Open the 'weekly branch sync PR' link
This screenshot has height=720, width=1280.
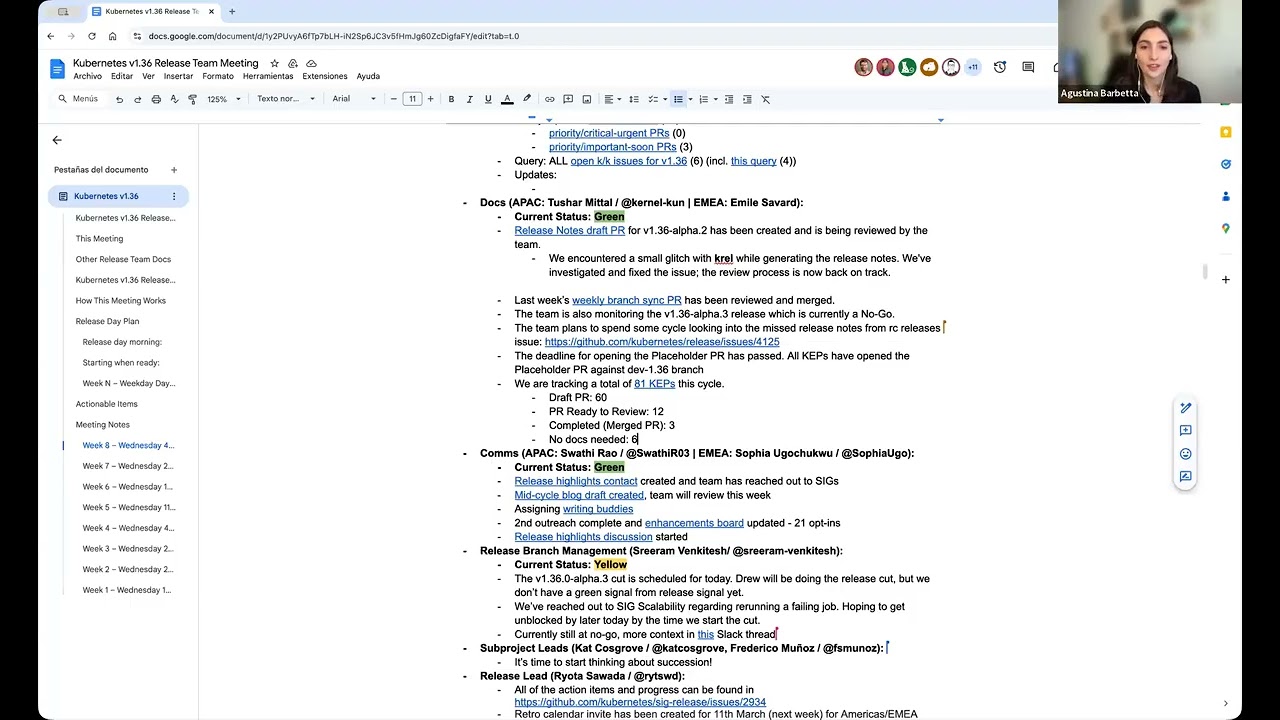pos(627,300)
